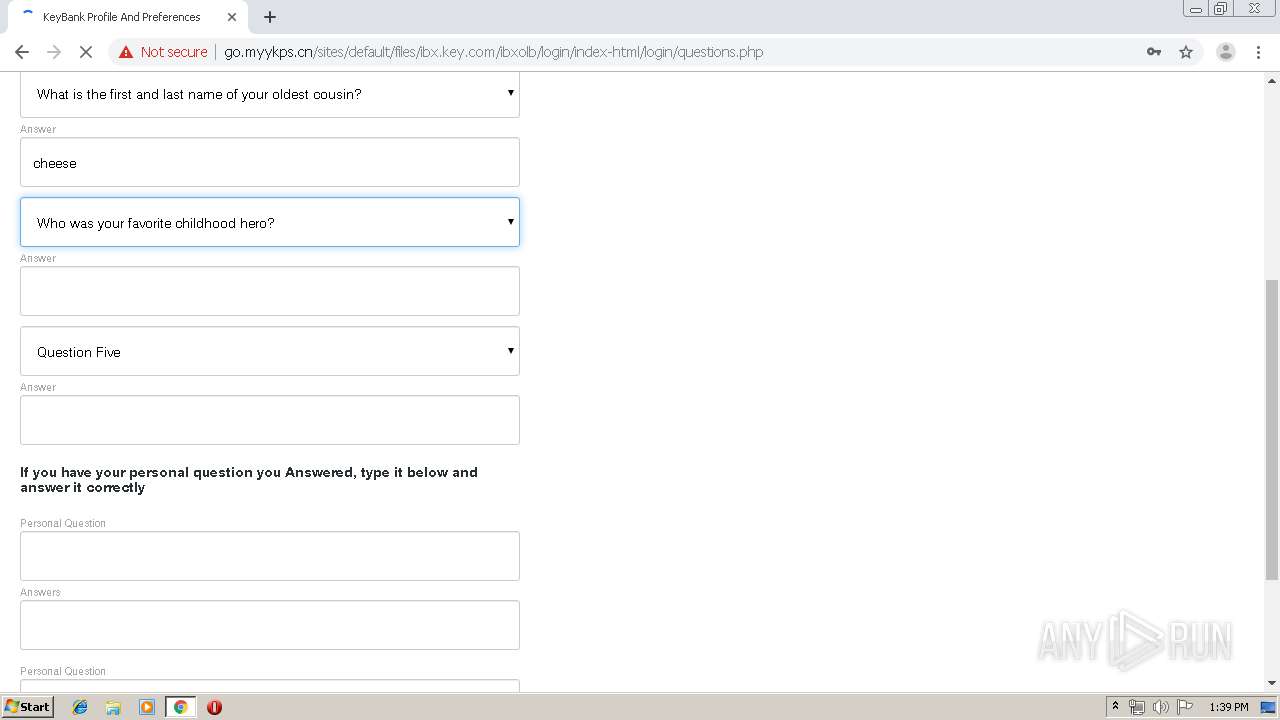1280x720 pixels.
Task: Click the volume speaker tray icon
Action: coord(1161,707)
